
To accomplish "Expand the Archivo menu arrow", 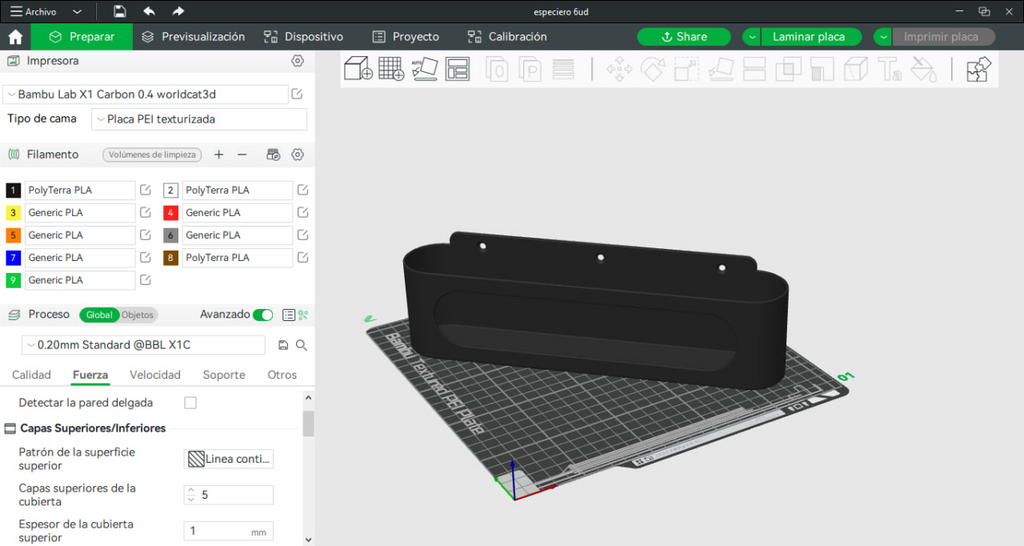I will pyautogui.click(x=77, y=12).
